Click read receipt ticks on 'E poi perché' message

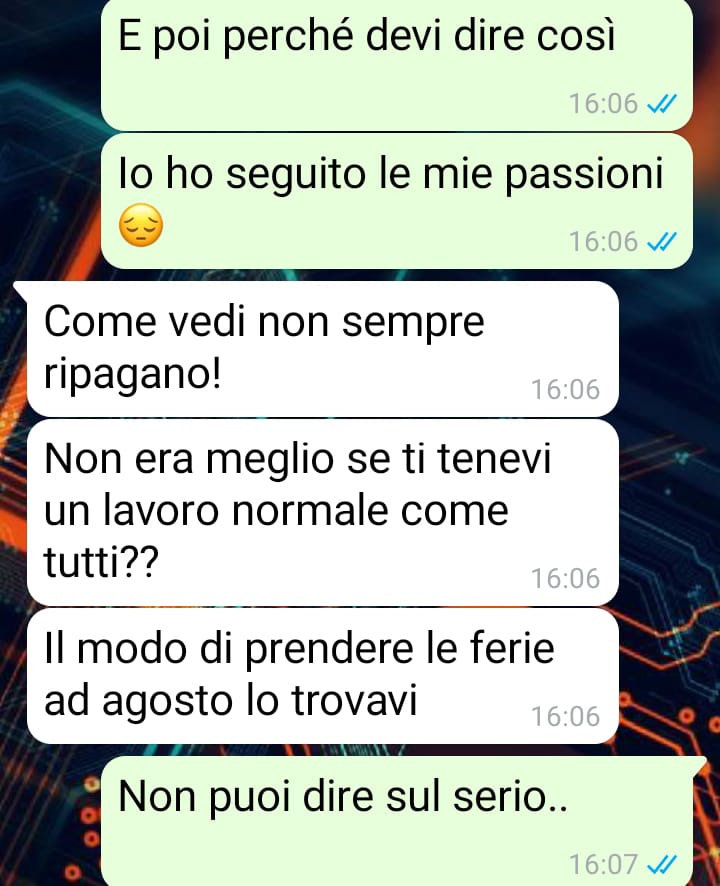point(662,104)
